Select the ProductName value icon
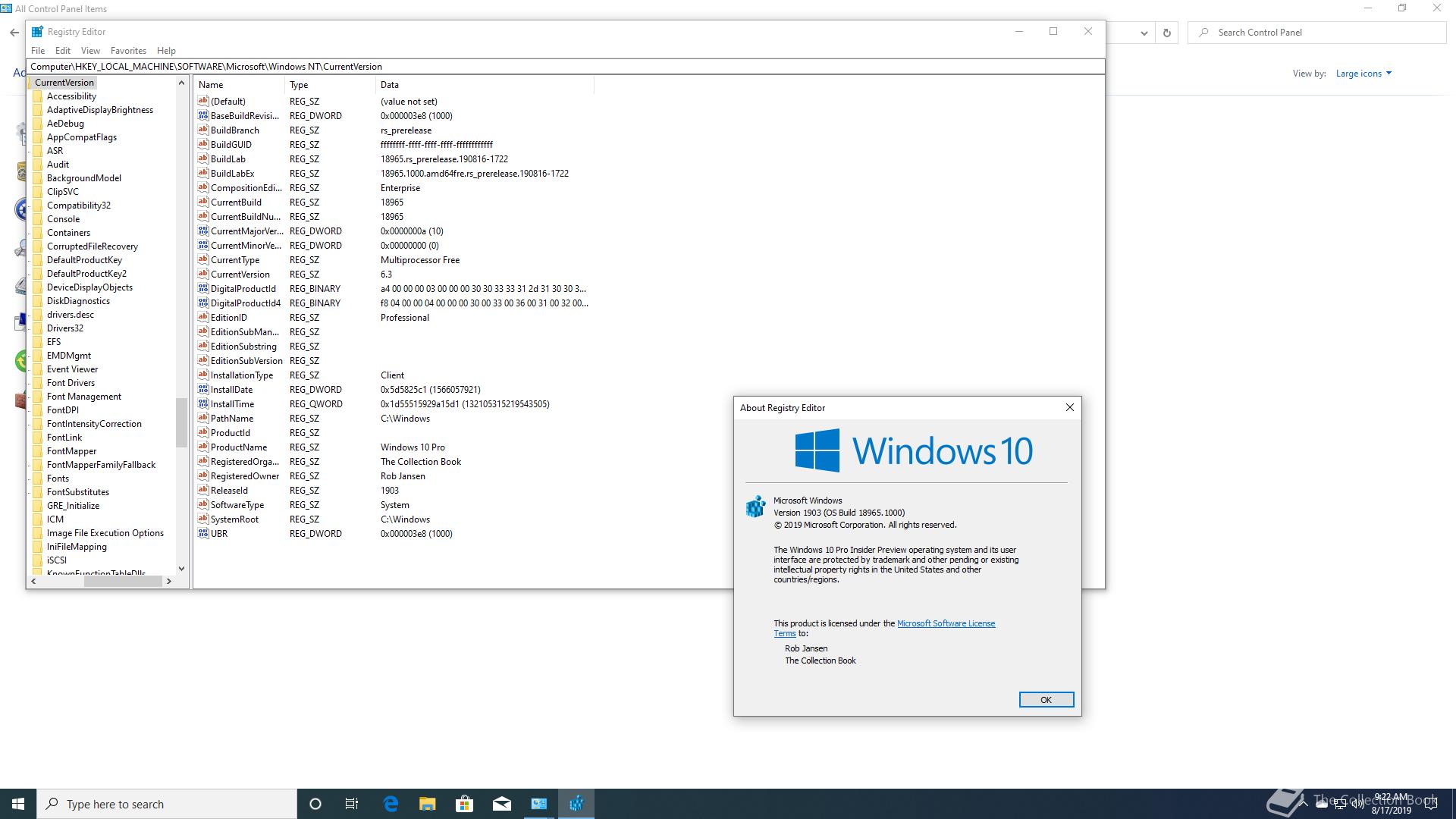 pos(202,447)
